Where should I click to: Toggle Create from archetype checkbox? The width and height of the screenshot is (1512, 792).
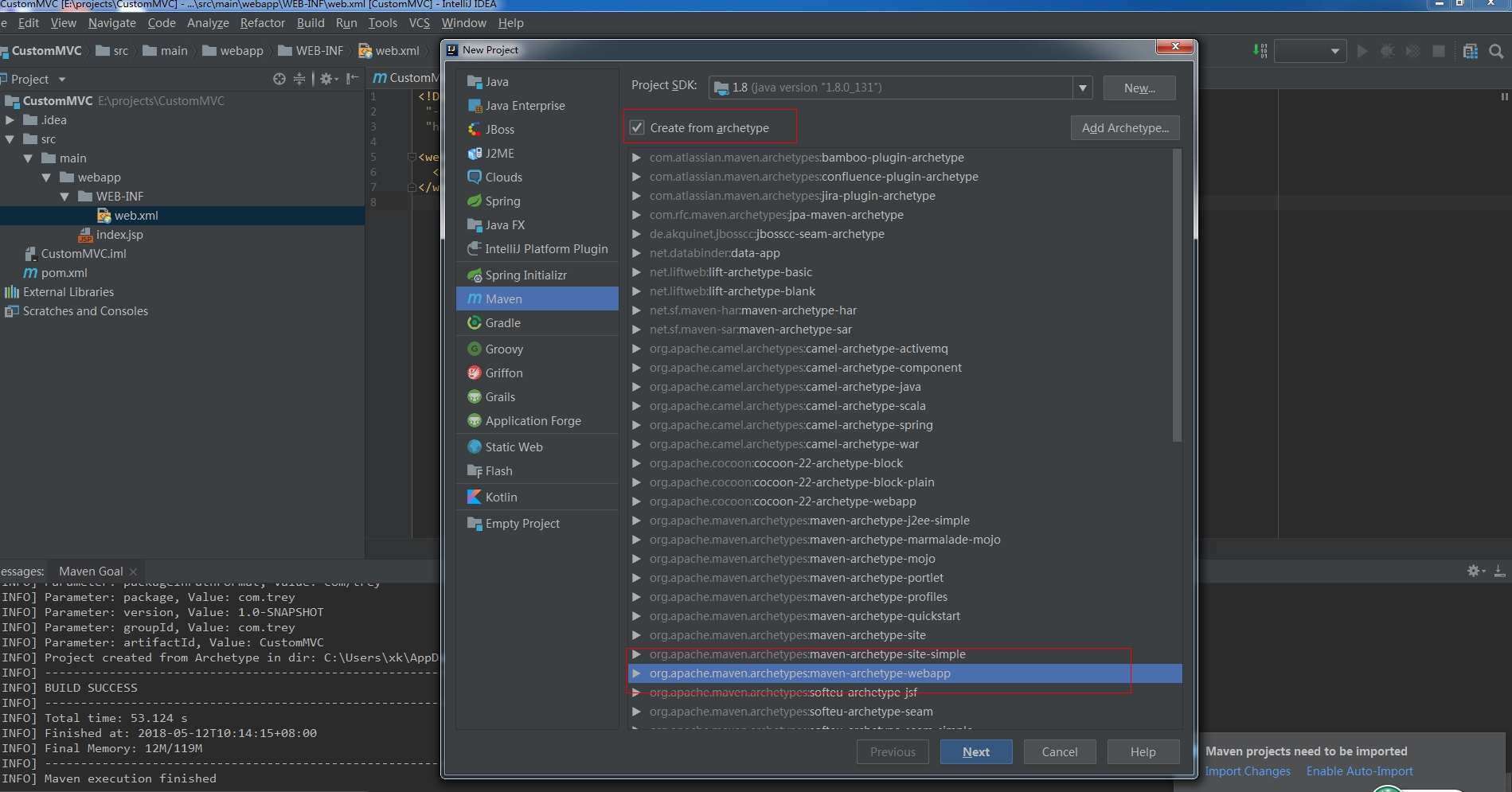point(637,128)
